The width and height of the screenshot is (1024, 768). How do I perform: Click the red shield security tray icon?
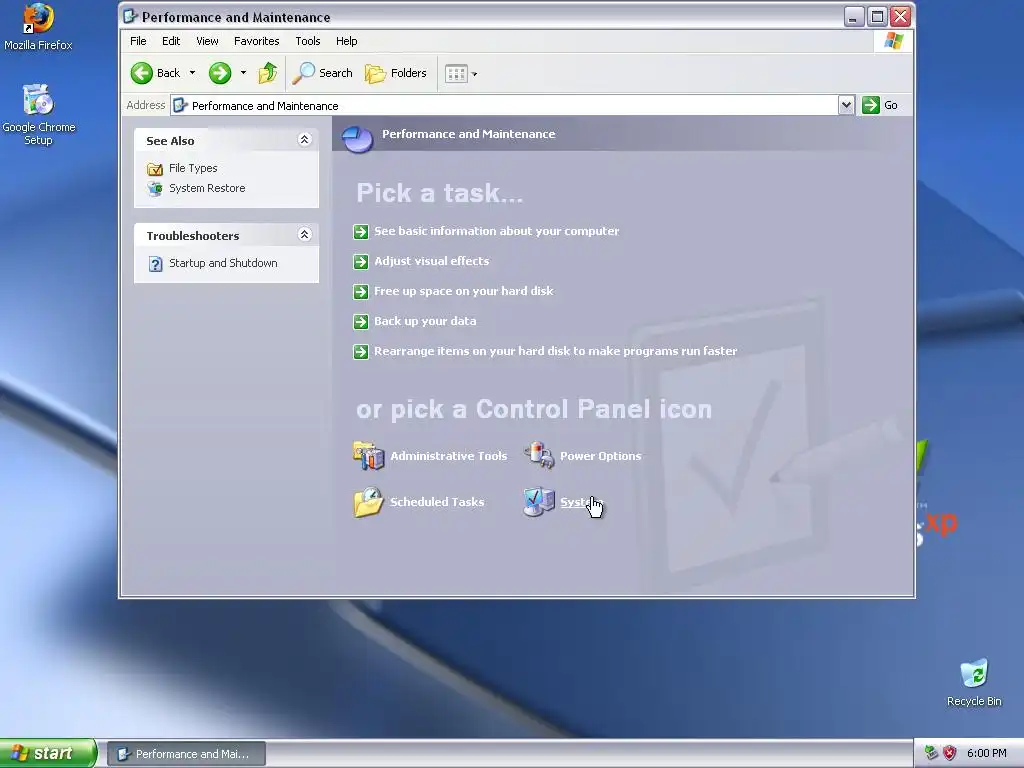950,753
